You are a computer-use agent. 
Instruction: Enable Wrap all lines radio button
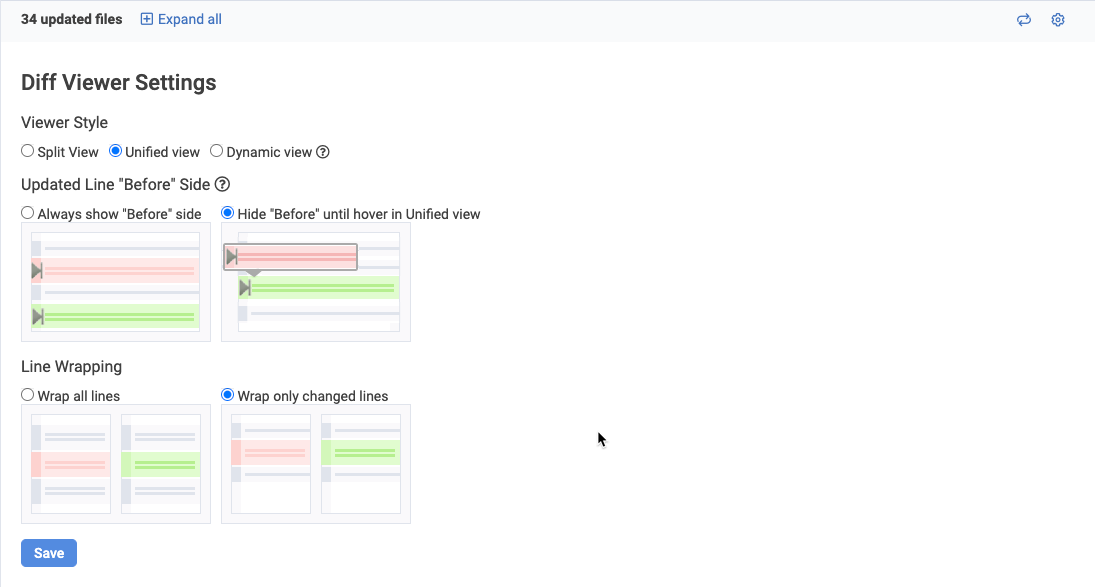tap(28, 395)
